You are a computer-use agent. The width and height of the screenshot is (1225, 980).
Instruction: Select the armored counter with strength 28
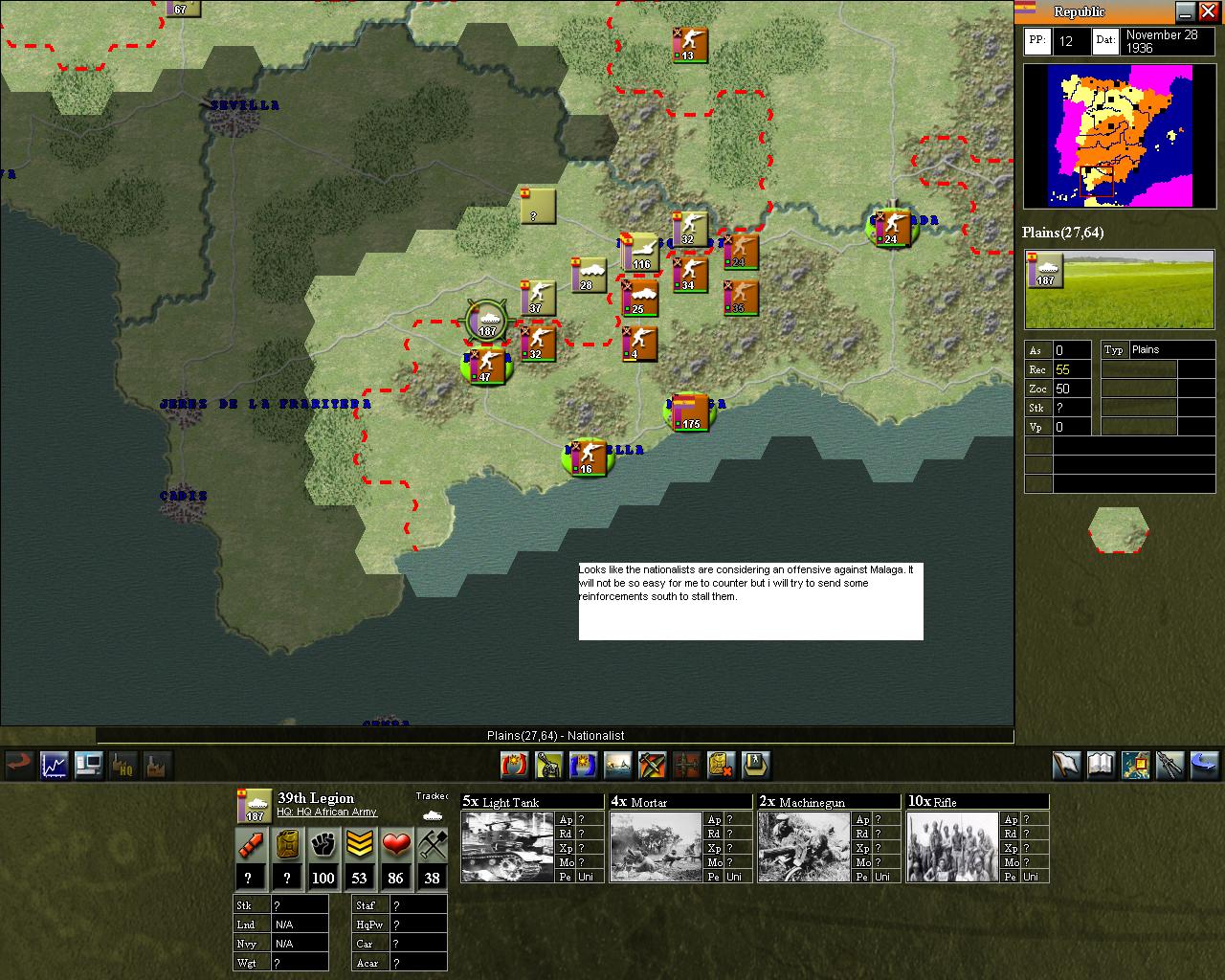pos(589,274)
